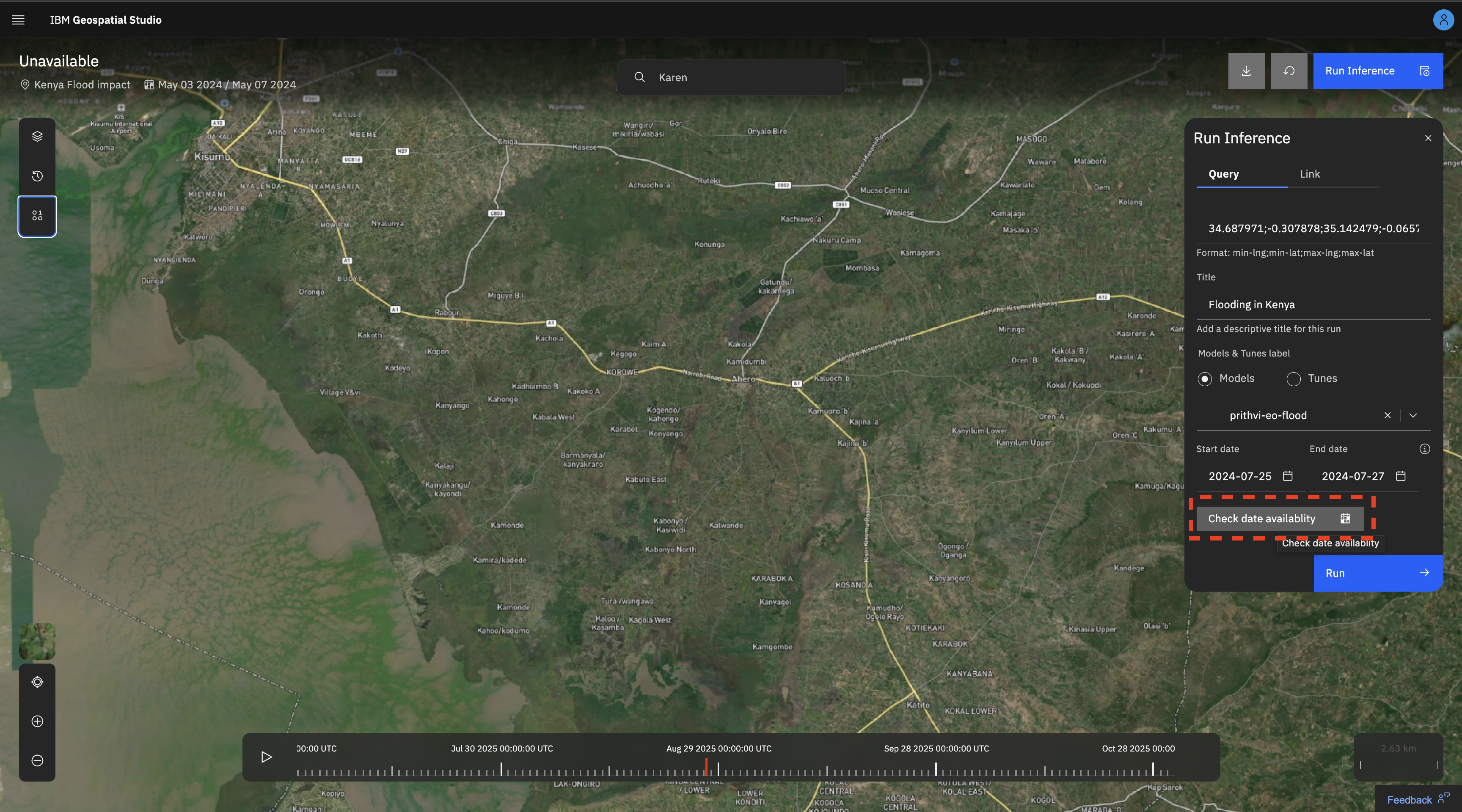Select the Models radio button
1462x812 pixels.
coord(1204,379)
